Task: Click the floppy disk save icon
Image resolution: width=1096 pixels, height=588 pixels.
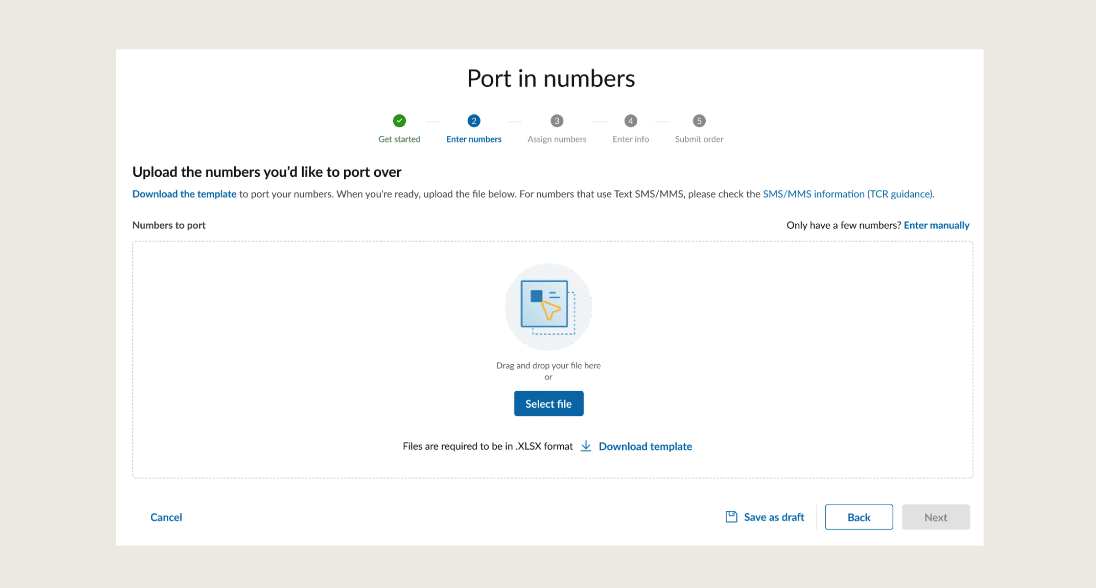Action: click(731, 517)
